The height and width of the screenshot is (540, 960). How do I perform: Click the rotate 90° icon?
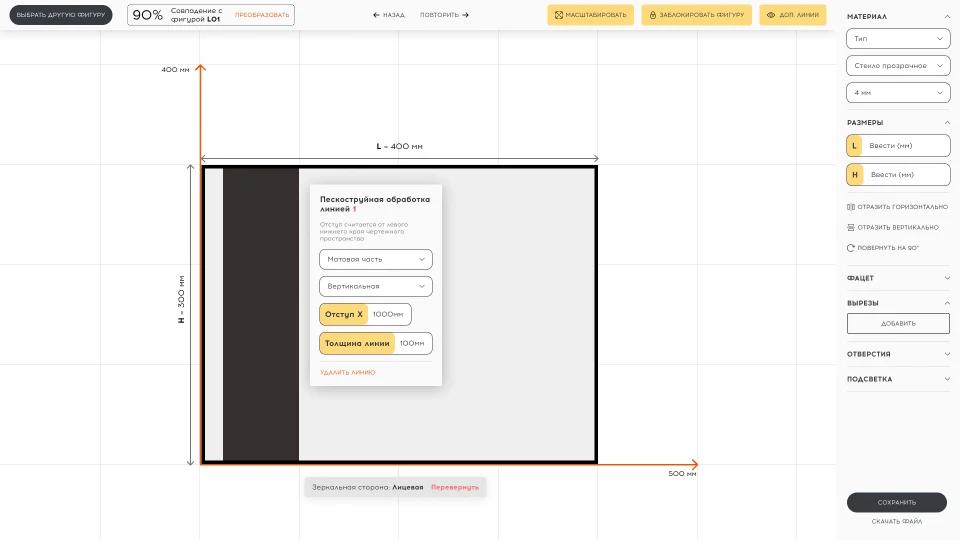[x=850, y=248]
